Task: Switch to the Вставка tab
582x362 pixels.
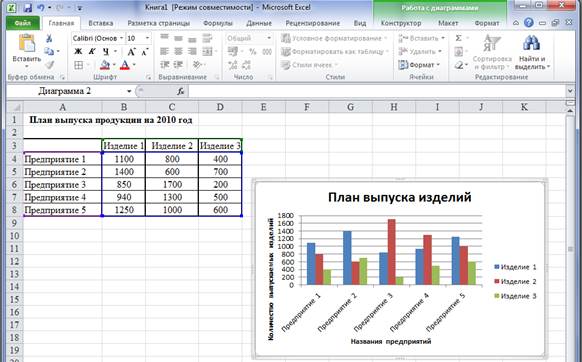Action: pyautogui.click(x=101, y=23)
